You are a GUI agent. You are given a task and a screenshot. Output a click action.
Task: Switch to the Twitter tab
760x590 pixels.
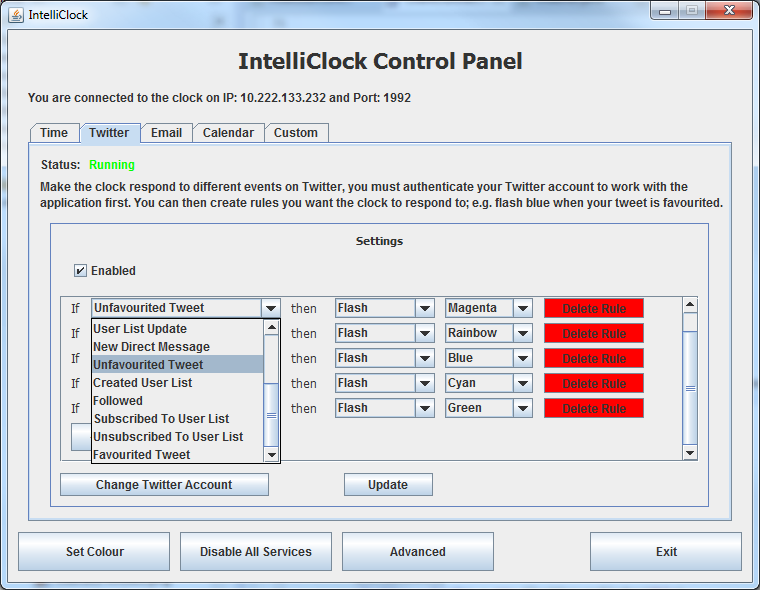(110, 133)
